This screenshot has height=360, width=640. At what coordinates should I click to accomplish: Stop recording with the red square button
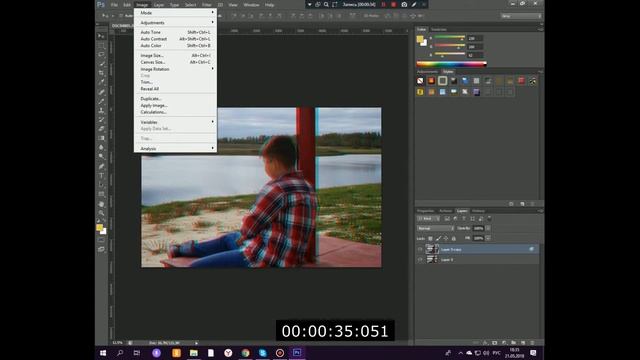click(x=393, y=4)
